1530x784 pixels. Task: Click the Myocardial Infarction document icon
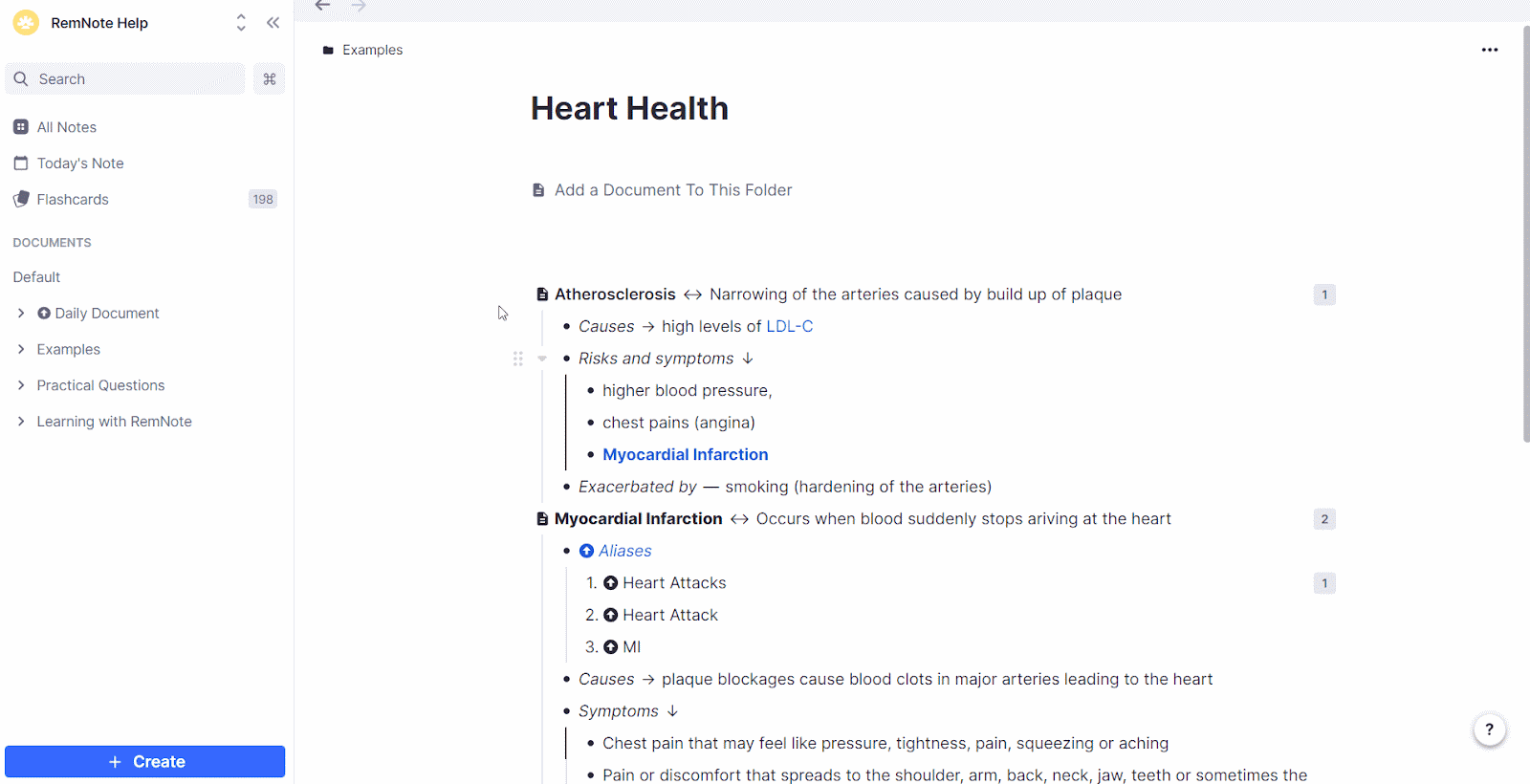542,519
